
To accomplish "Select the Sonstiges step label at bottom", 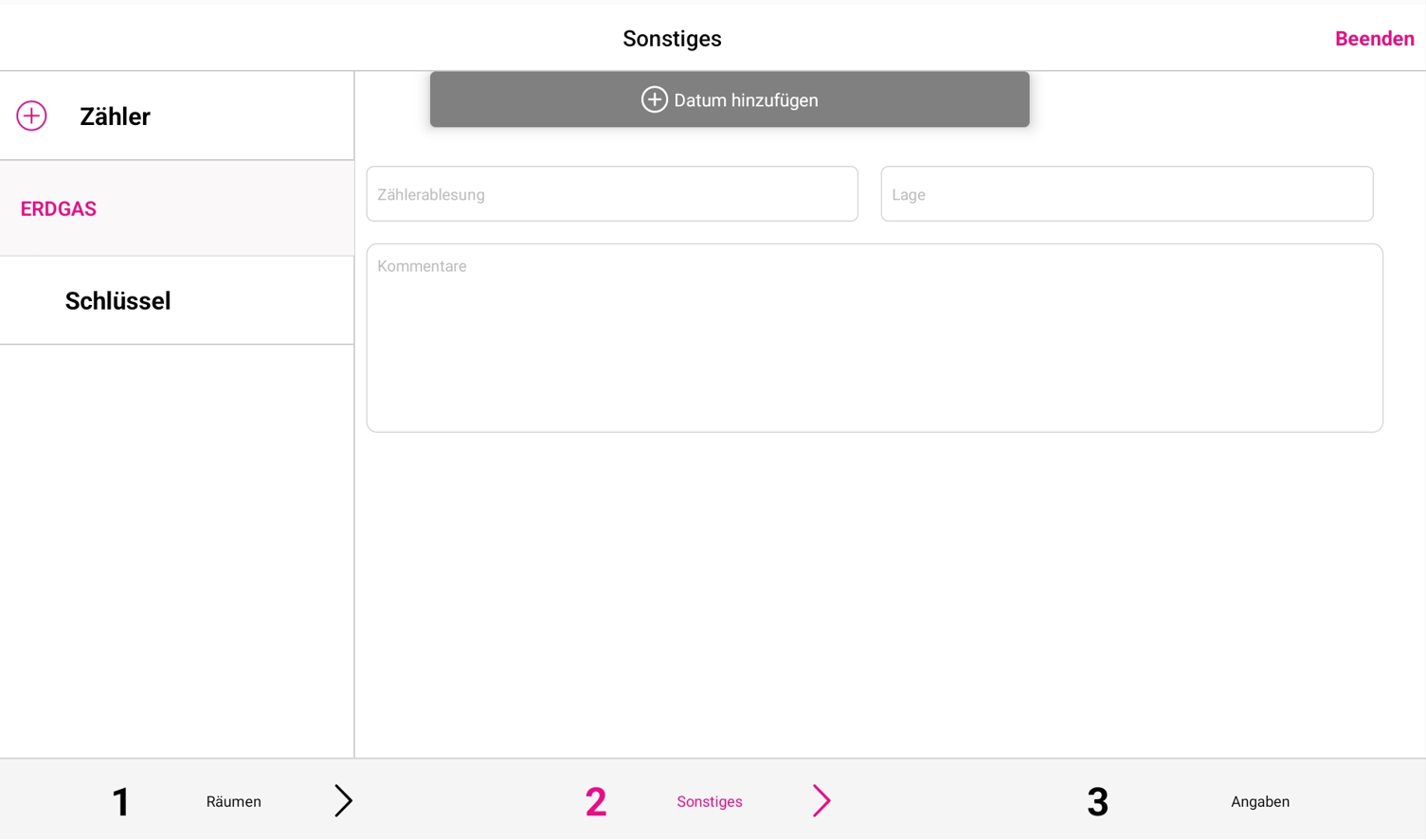I will (x=710, y=802).
